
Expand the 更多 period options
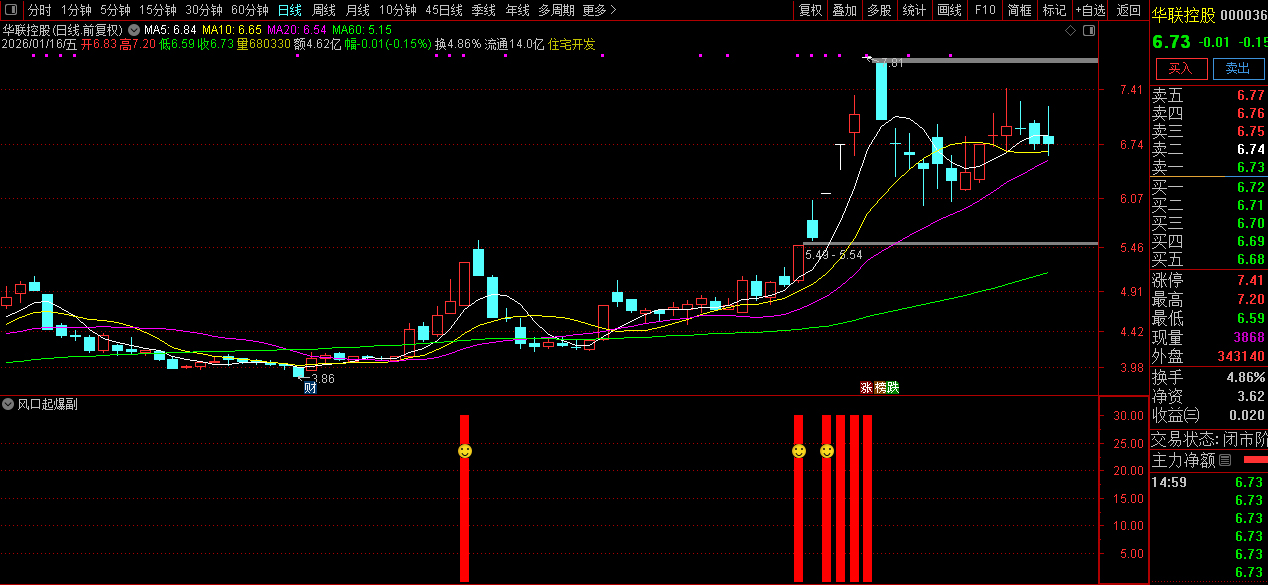(599, 10)
